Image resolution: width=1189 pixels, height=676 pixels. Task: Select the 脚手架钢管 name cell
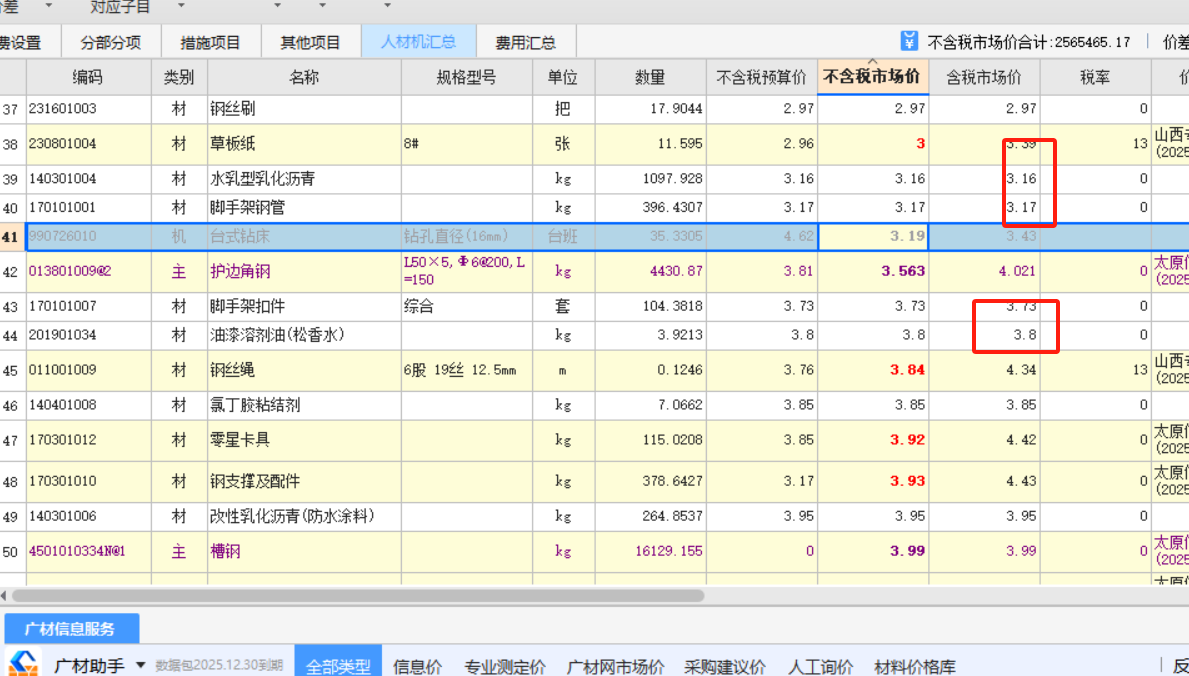304,207
